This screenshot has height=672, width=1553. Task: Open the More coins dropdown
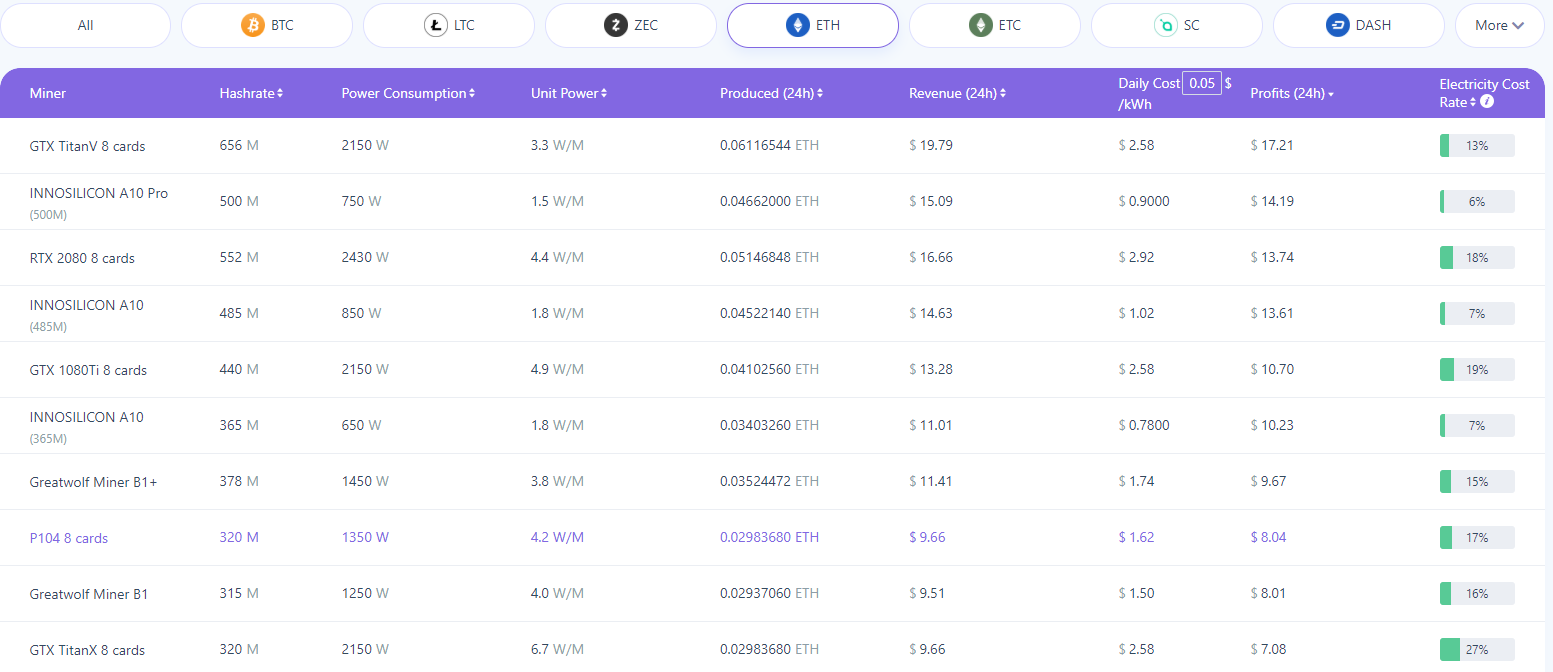pos(1500,24)
